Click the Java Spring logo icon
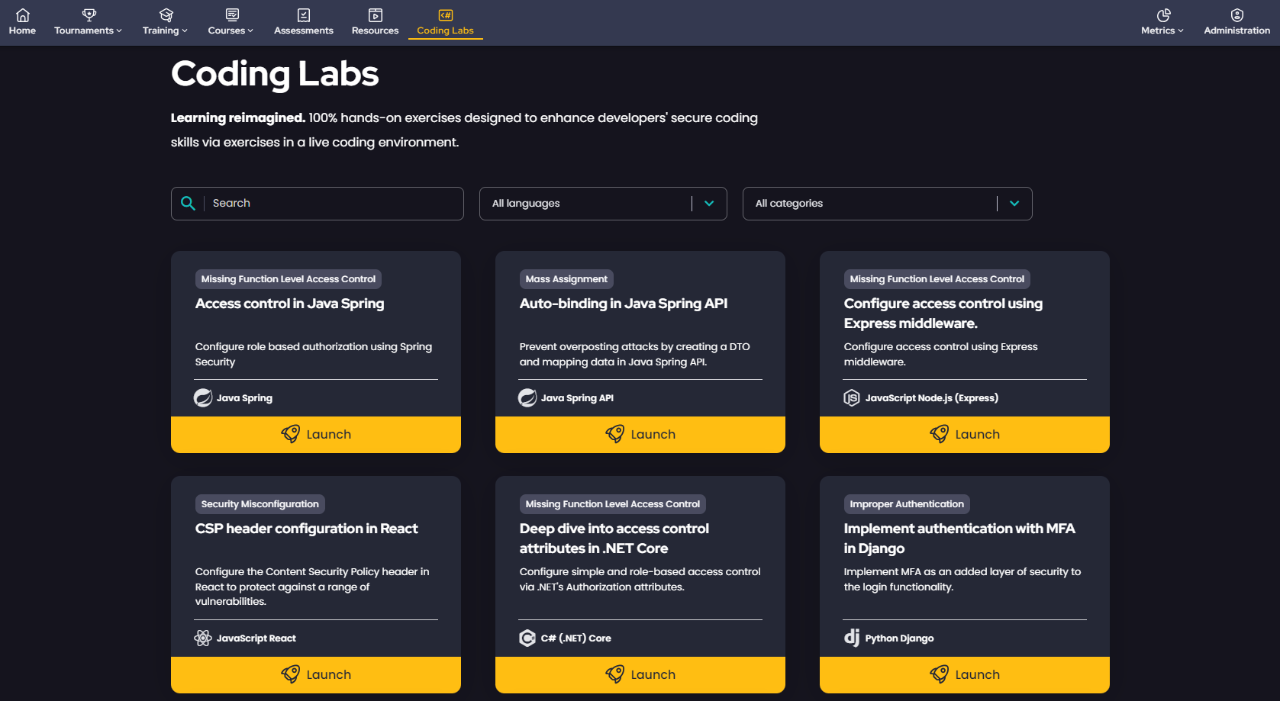The image size is (1280, 701). (203, 398)
